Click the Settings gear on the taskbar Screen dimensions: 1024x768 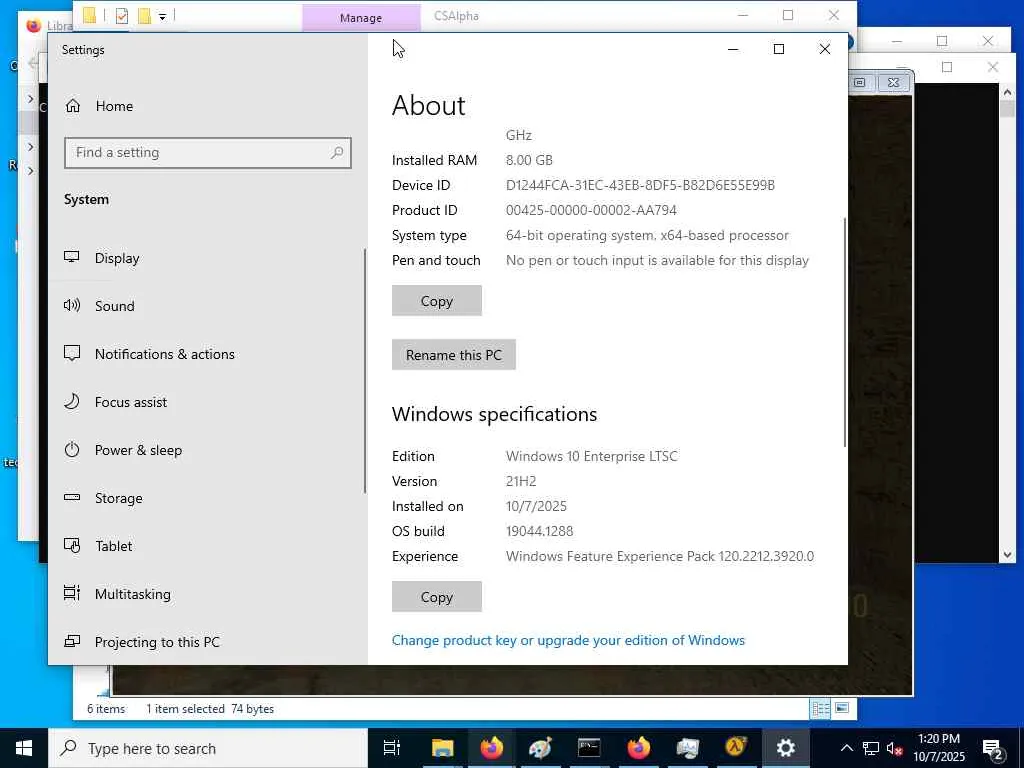pyautogui.click(x=785, y=748)
